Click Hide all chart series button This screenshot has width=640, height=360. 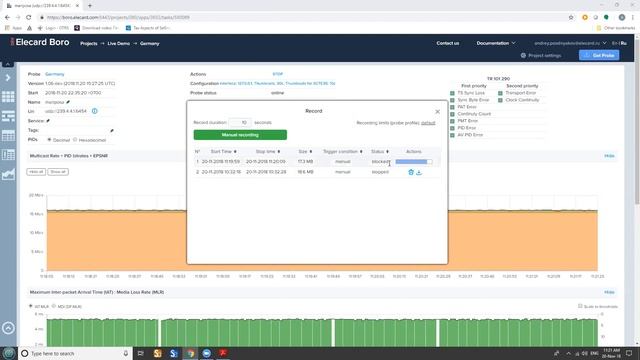(x=36, y=172)
